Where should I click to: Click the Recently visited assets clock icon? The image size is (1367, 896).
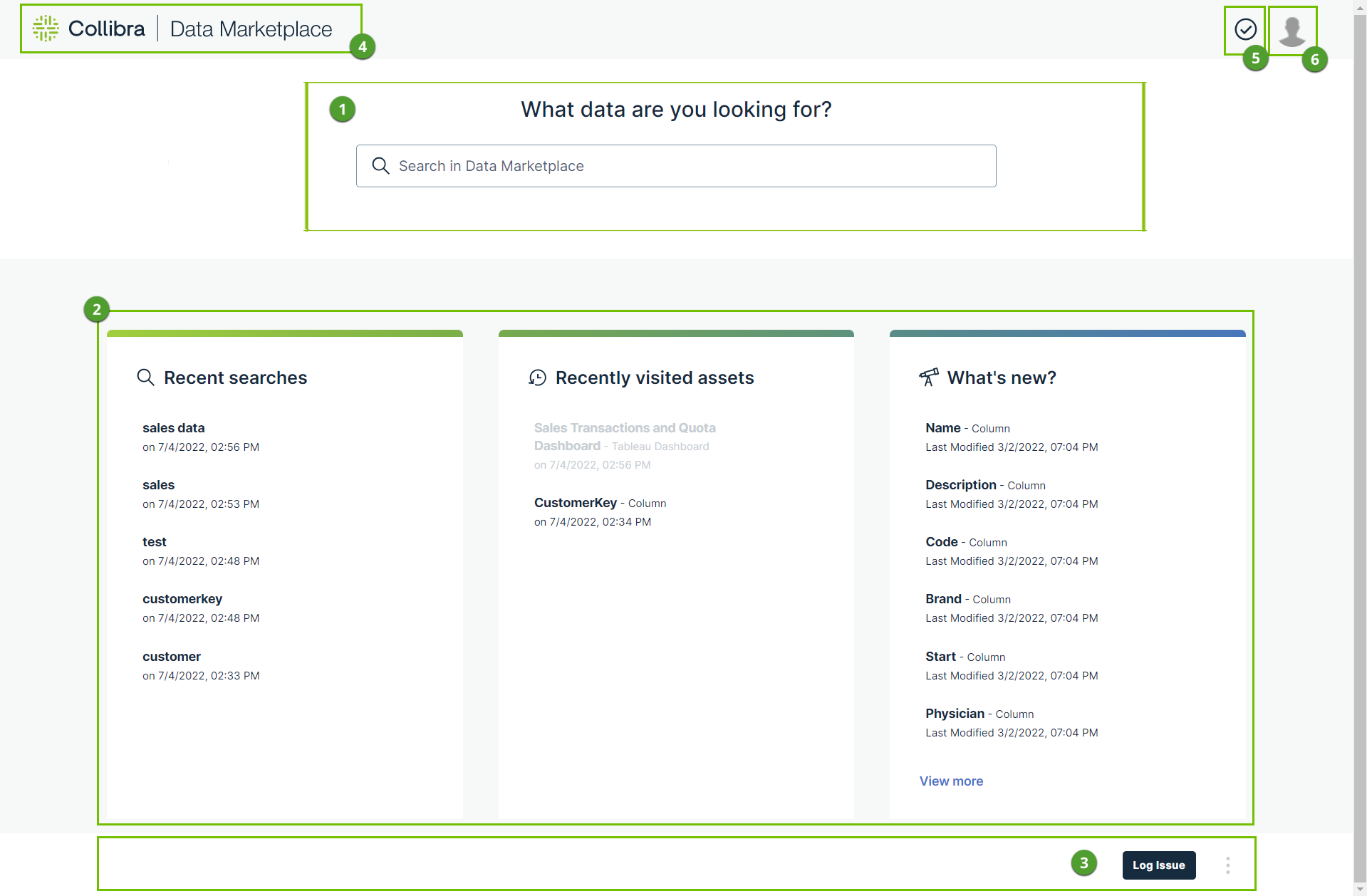[x=537, y=377]
